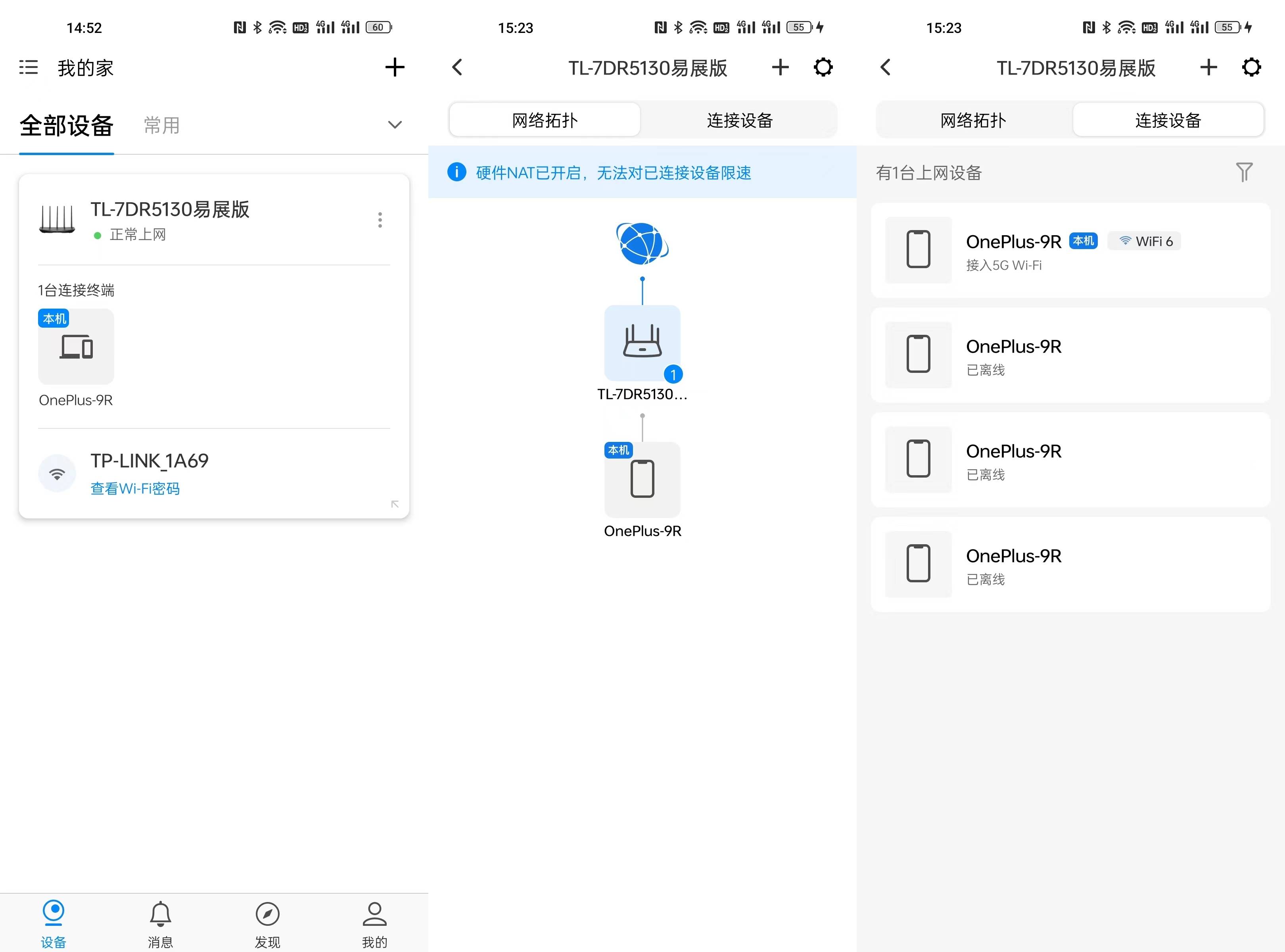Tap the internet globe icon
This screenshot has width=1285, height=952.
pyautogui.click(x=642, y=244)
